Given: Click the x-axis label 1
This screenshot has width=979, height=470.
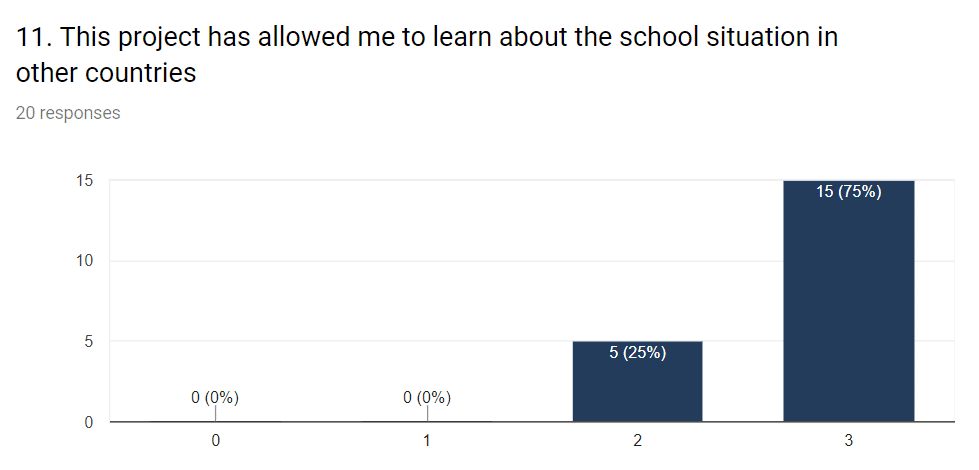Looking at the screenshot, I should 427,441.
